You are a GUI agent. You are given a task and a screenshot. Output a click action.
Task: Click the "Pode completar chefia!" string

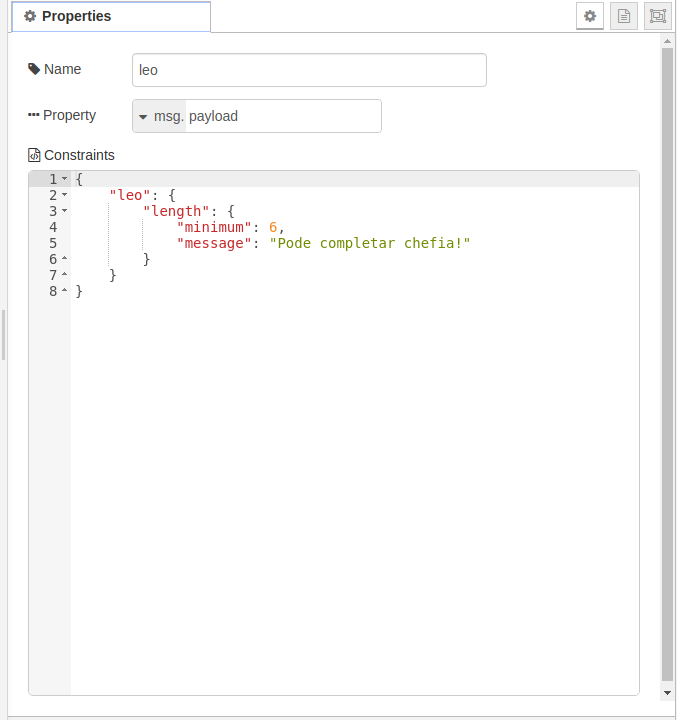point(370,243)
